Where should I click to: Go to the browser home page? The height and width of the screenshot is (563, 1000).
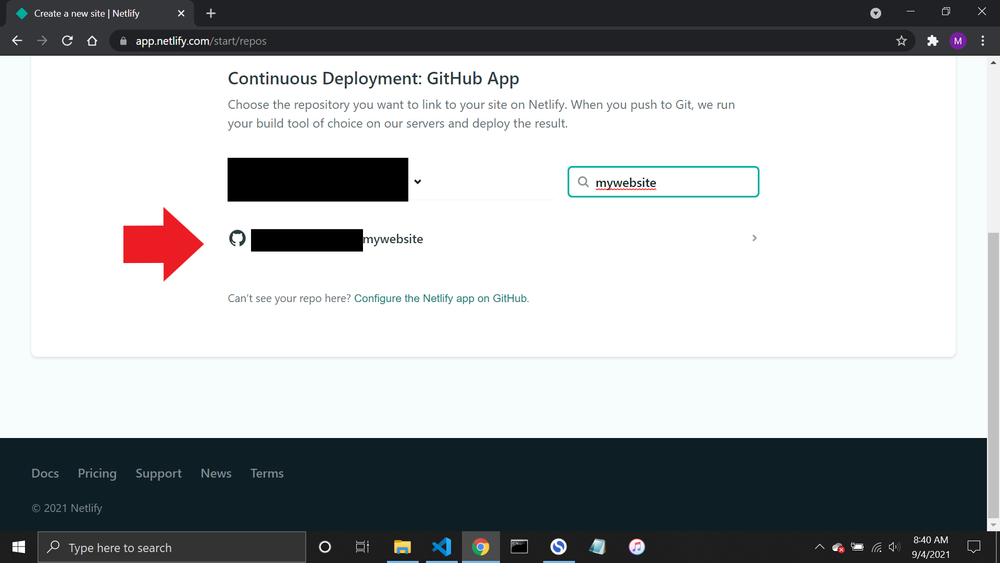[92, 41]
